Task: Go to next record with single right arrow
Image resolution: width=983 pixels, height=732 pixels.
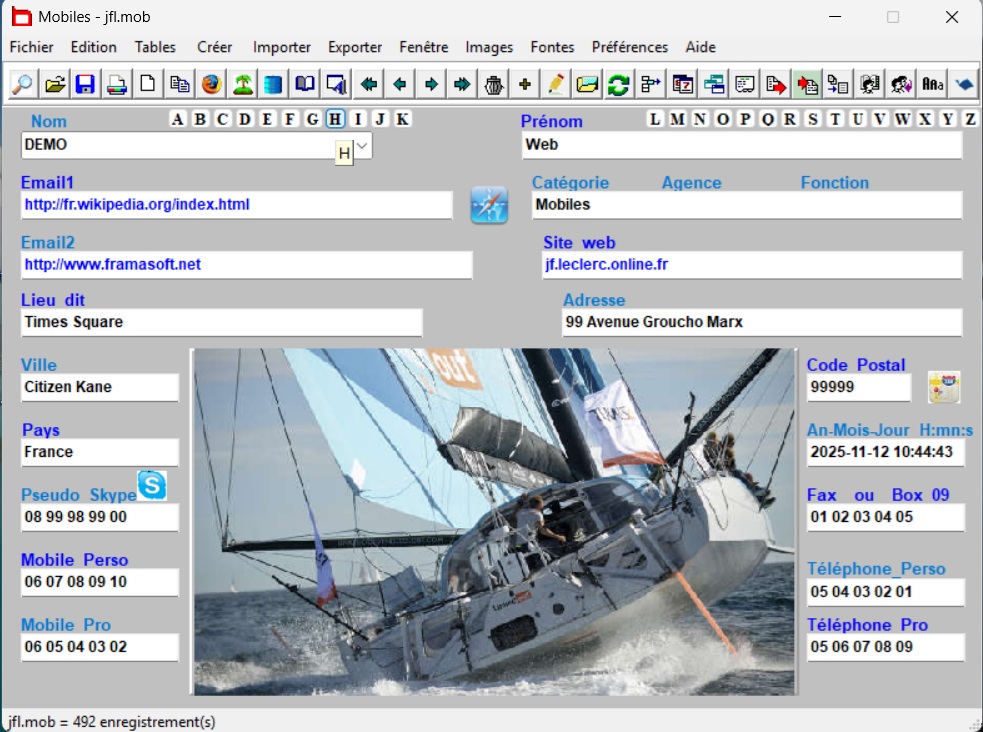Action: (x=431, y=84)
